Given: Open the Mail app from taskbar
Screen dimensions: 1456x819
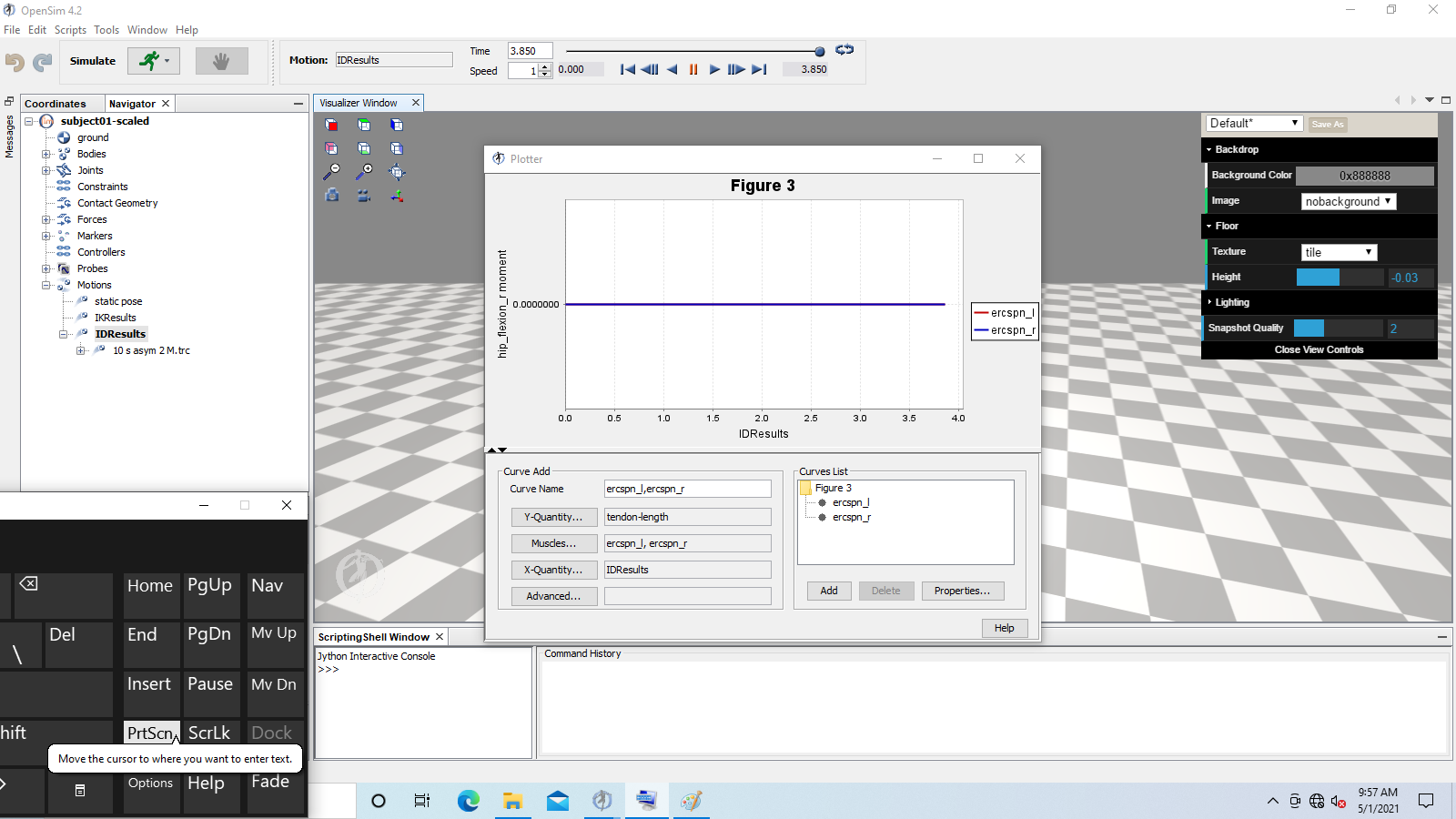Looking at the screenshot, I should pos(558,801).
